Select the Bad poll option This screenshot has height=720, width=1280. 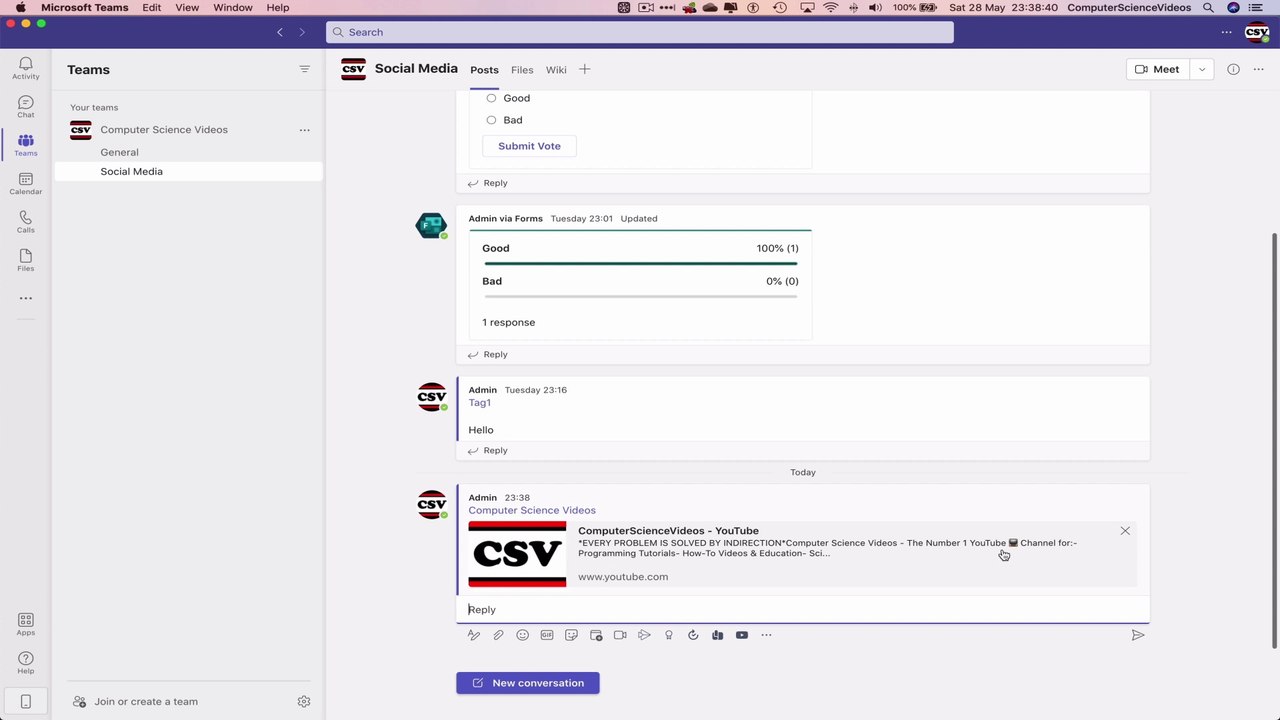[x=491, y=120]
